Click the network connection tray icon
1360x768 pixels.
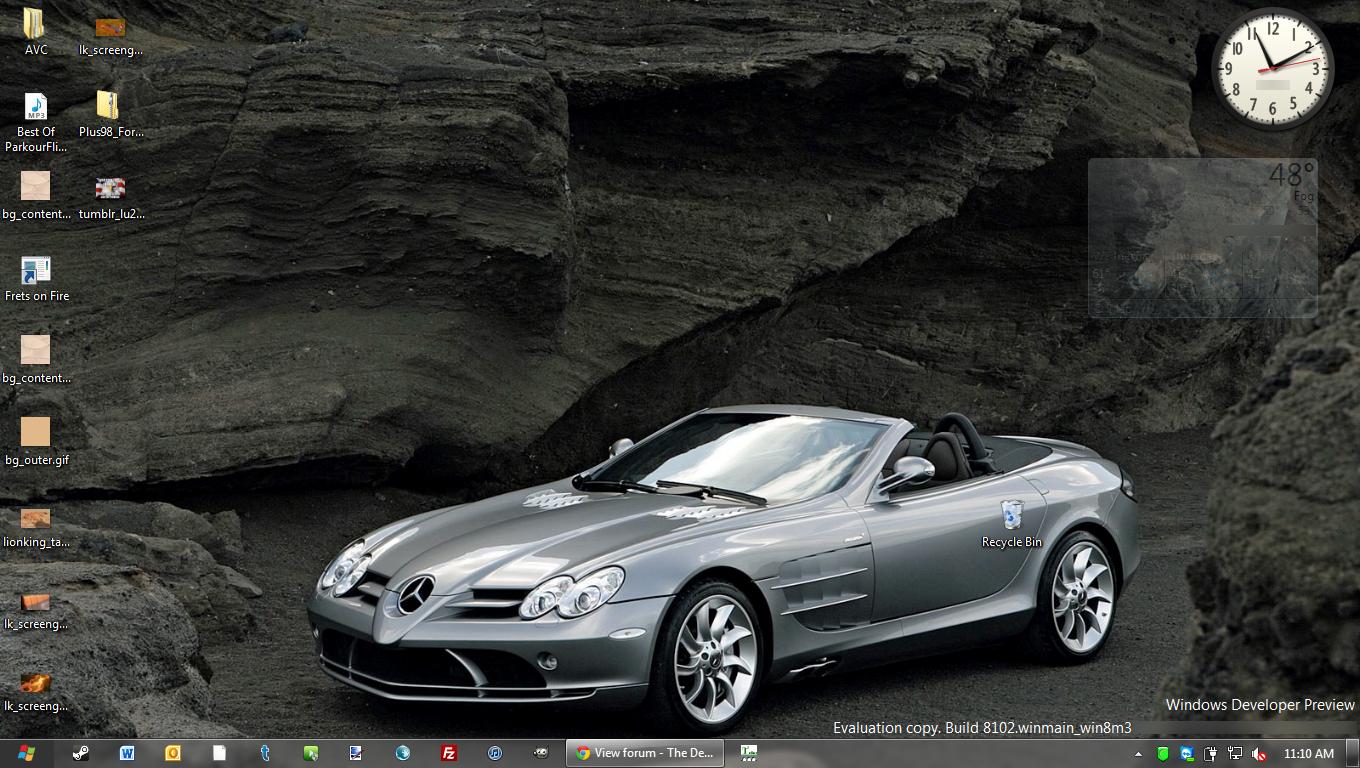click(x=1235, y=754)
